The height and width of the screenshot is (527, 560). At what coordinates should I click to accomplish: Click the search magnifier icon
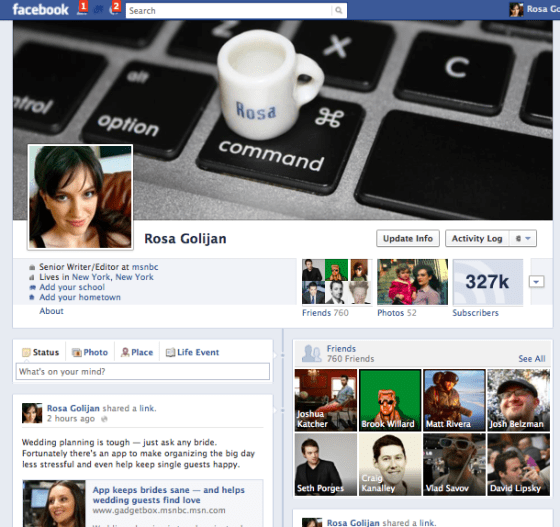click(339, 11)
